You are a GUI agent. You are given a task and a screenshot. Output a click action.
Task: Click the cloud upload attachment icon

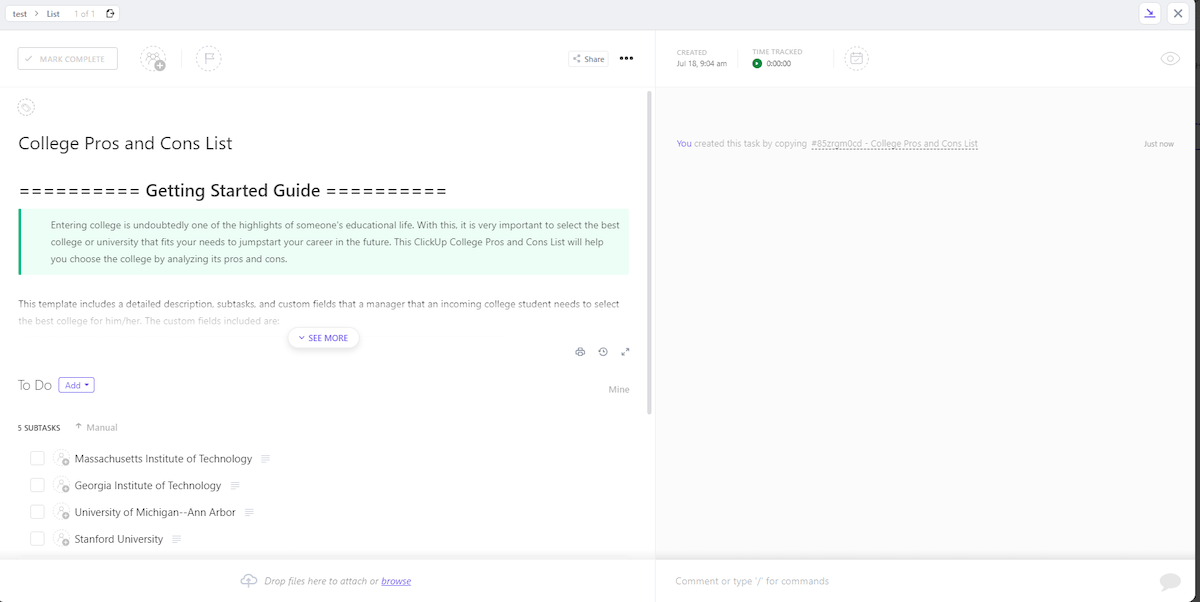[x=249, y=581]
